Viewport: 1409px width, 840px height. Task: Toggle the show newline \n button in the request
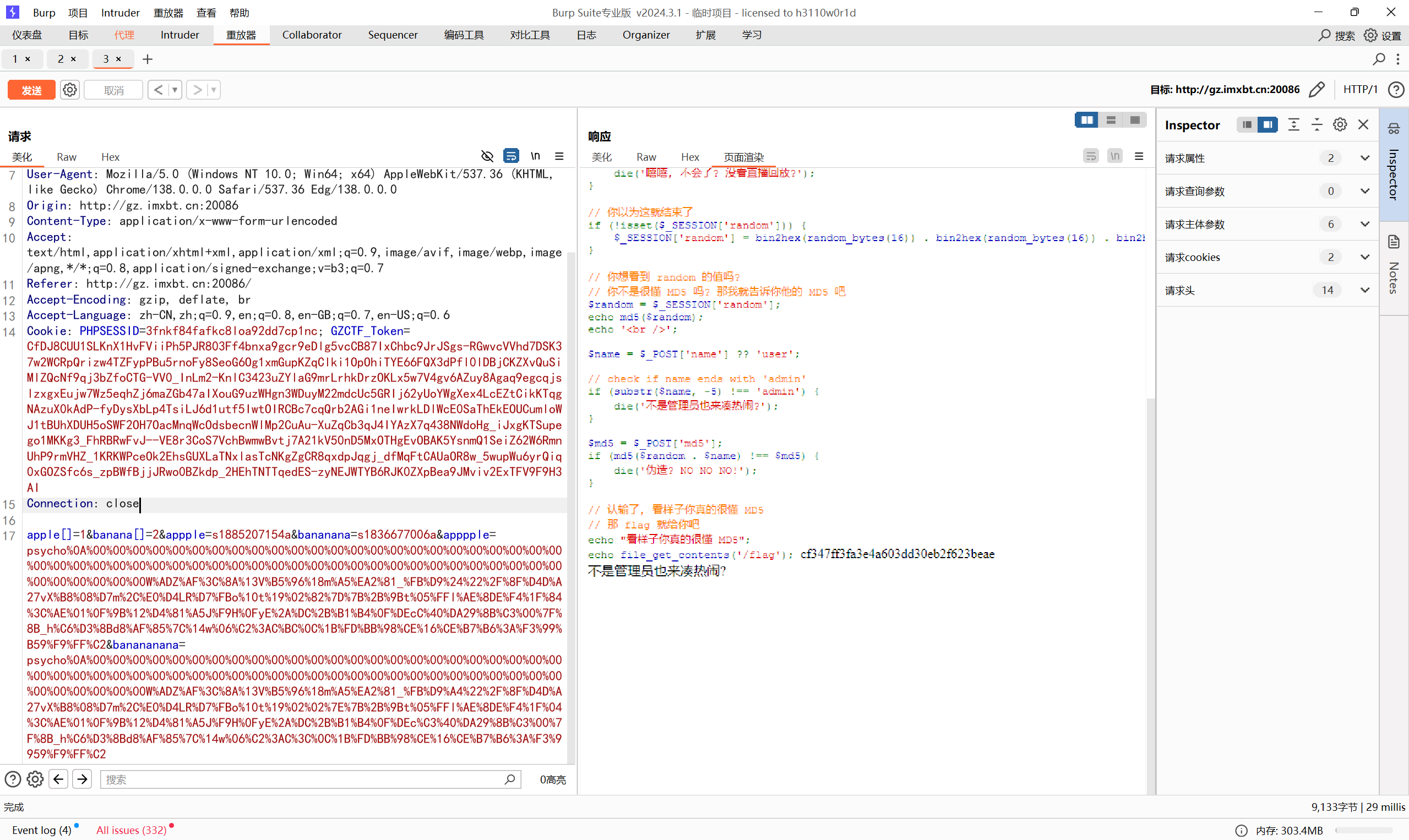tap(535, 156)
